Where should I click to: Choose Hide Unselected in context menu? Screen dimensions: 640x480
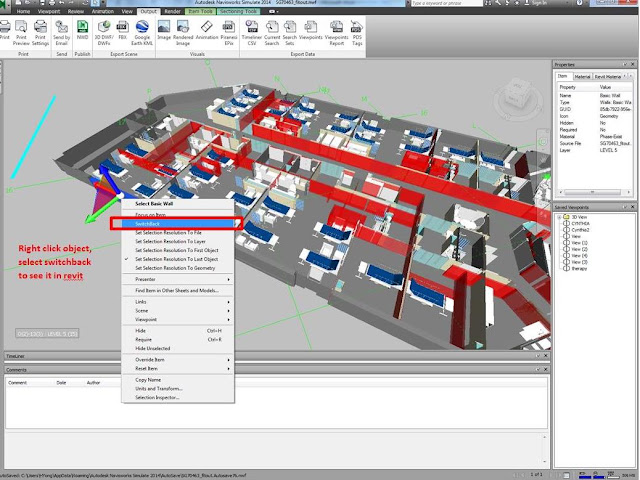[x=178, y=349]
